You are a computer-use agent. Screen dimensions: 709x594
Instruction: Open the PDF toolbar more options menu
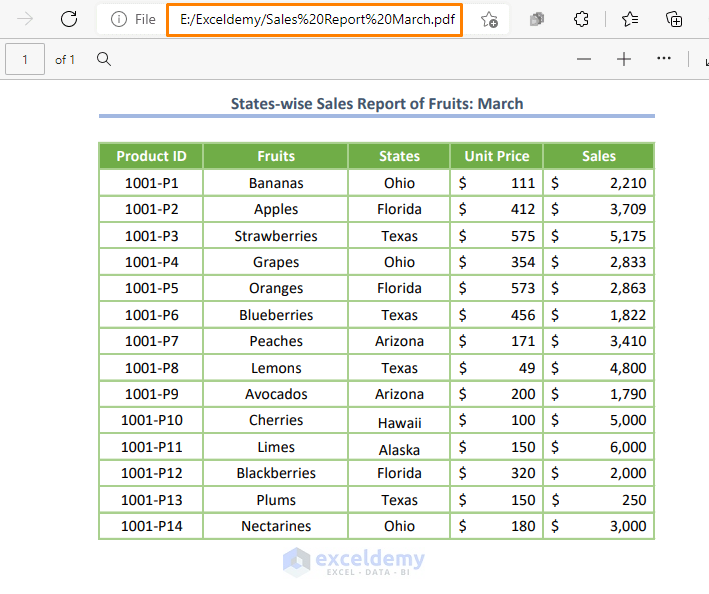664,60
